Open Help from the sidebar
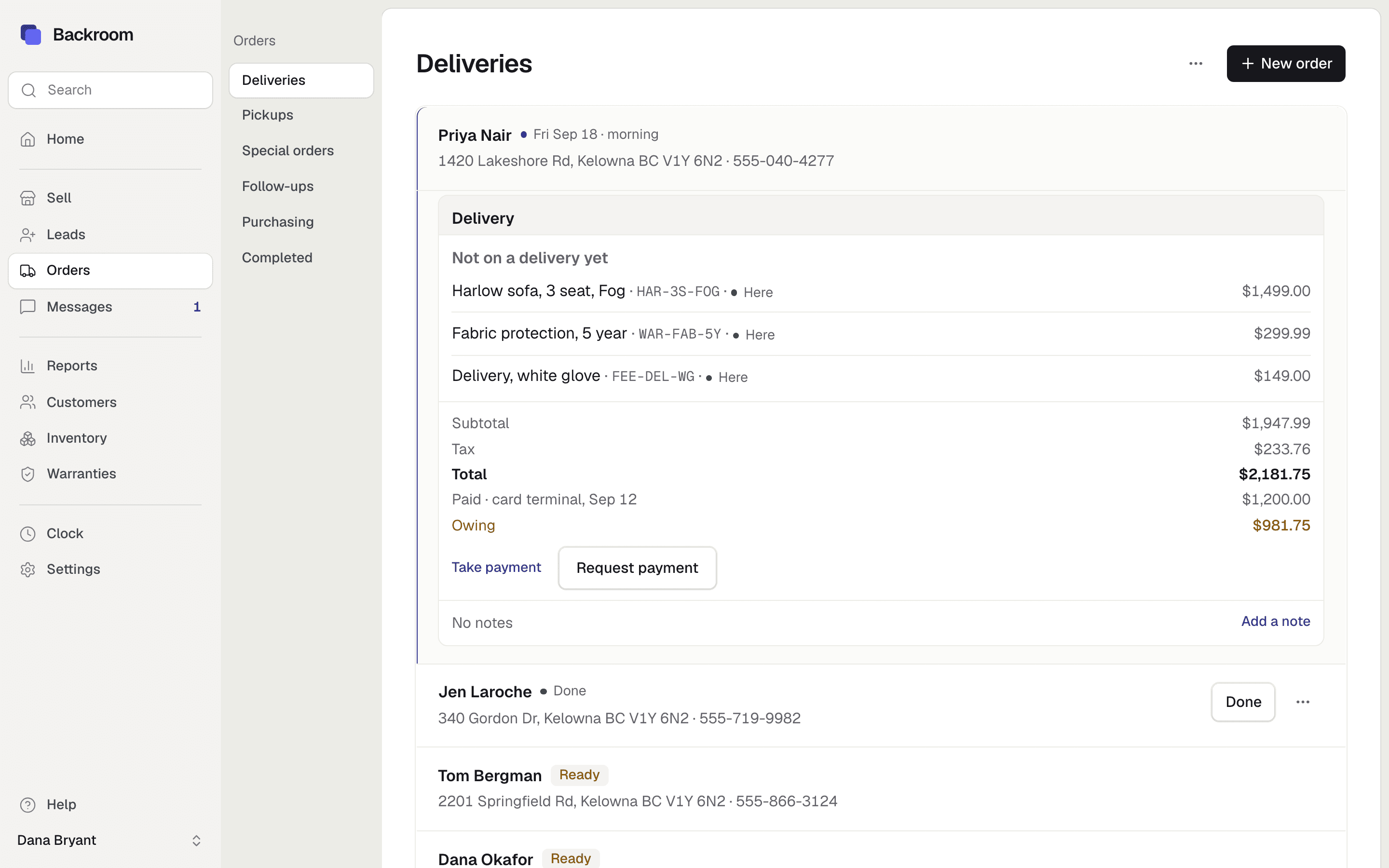Viewport: 1389px width, 868px height. 110,804
